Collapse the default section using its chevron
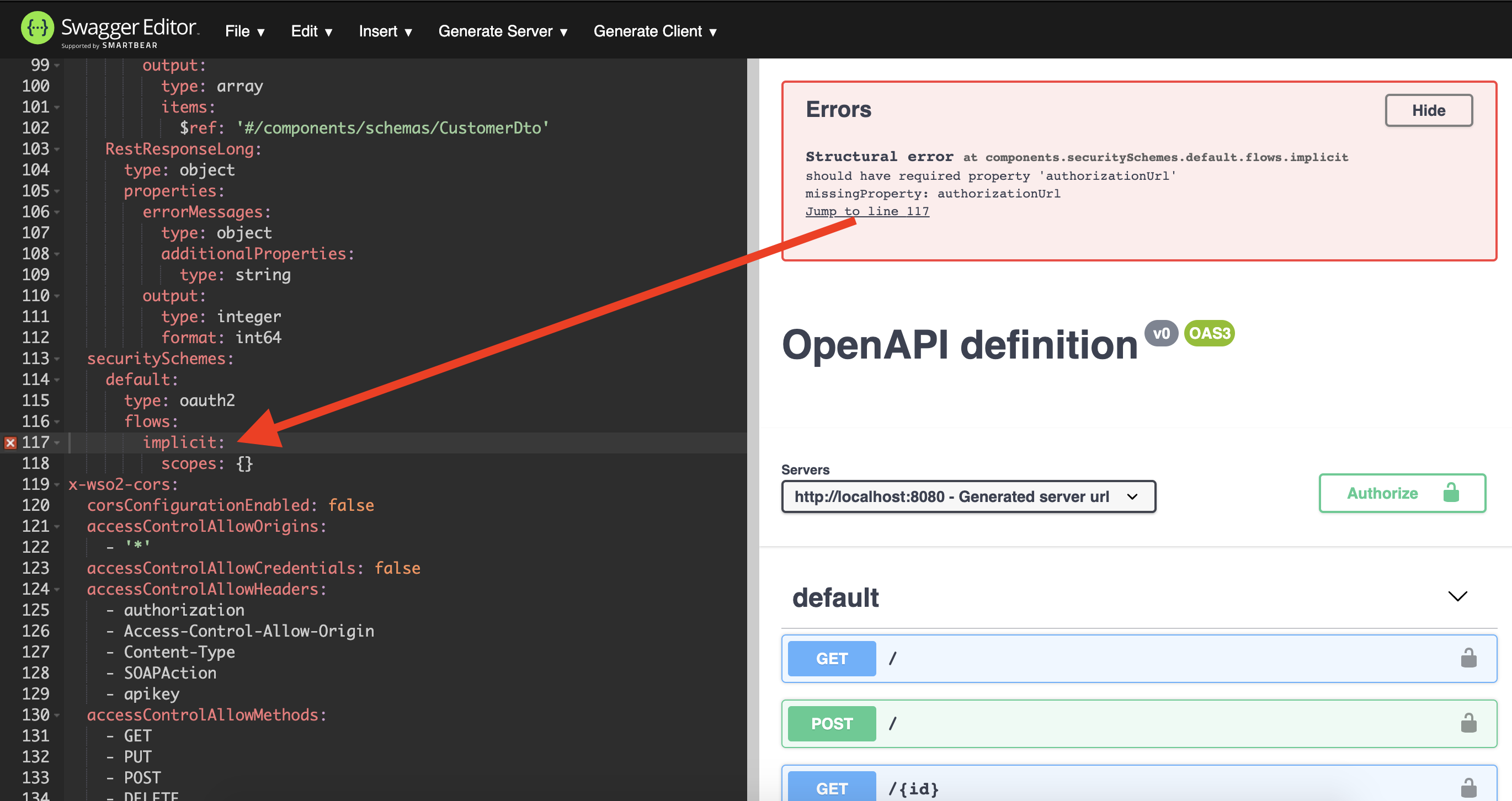 pos(1458,597)
